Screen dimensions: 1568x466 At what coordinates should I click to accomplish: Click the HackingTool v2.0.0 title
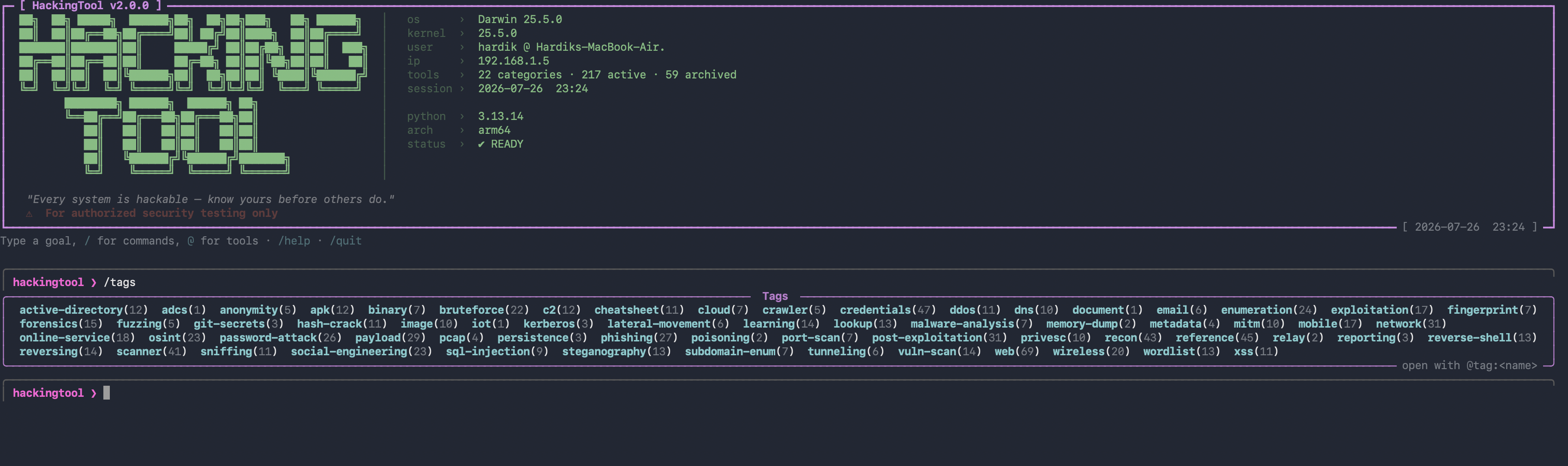pos(90,6)
